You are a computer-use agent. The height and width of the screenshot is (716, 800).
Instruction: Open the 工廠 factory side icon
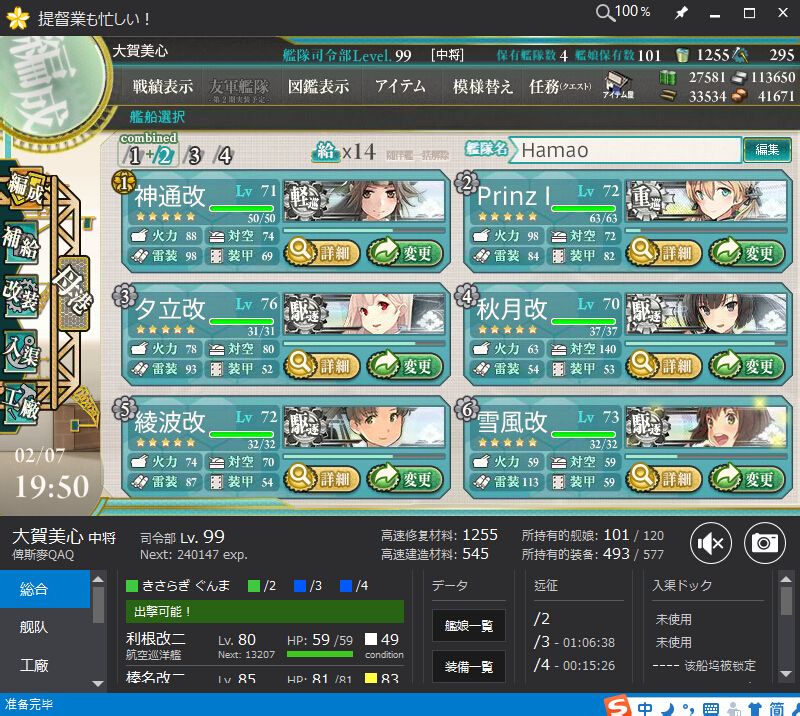[20, 403]
